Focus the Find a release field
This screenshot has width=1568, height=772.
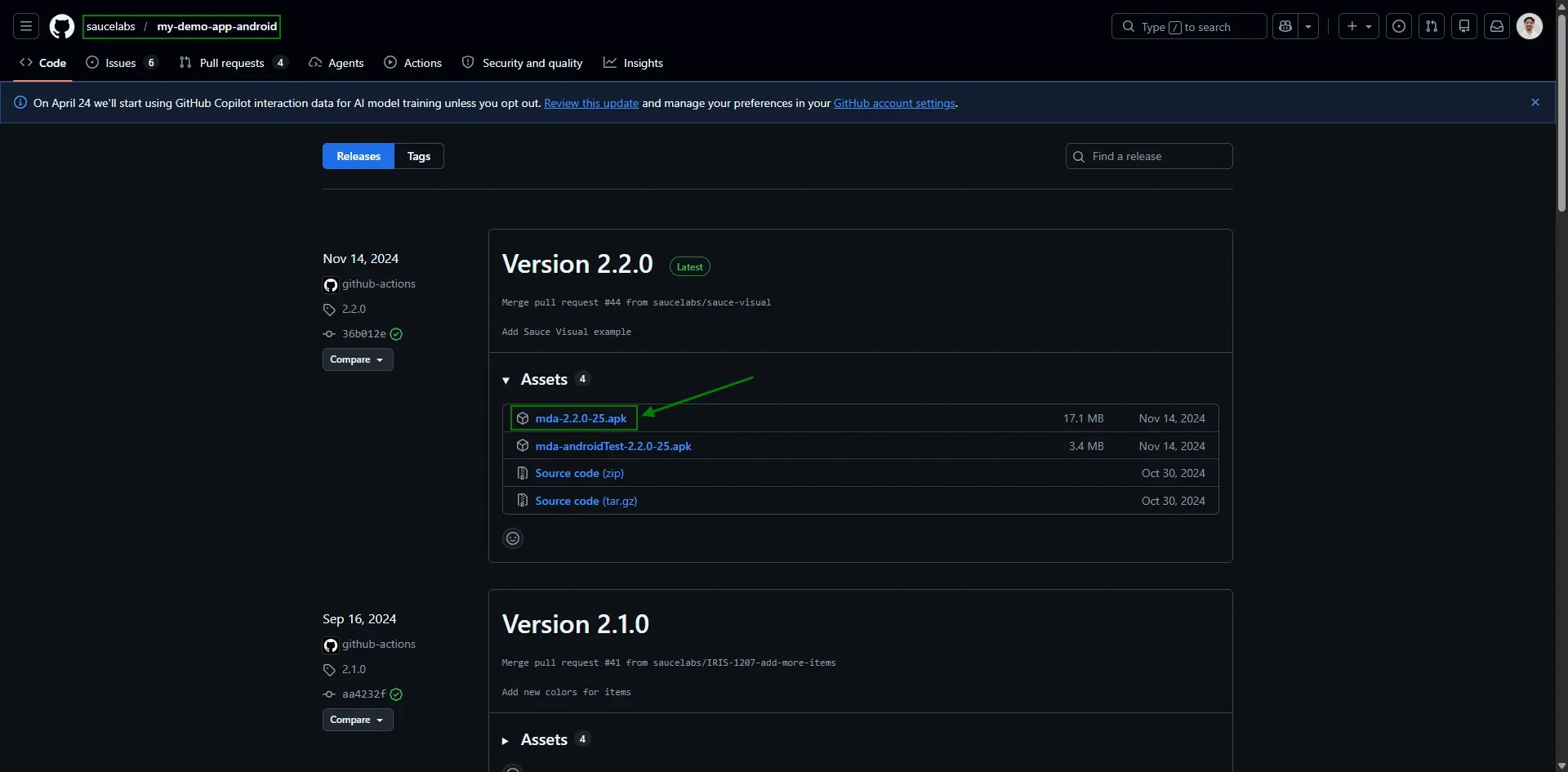[1149, 156]
